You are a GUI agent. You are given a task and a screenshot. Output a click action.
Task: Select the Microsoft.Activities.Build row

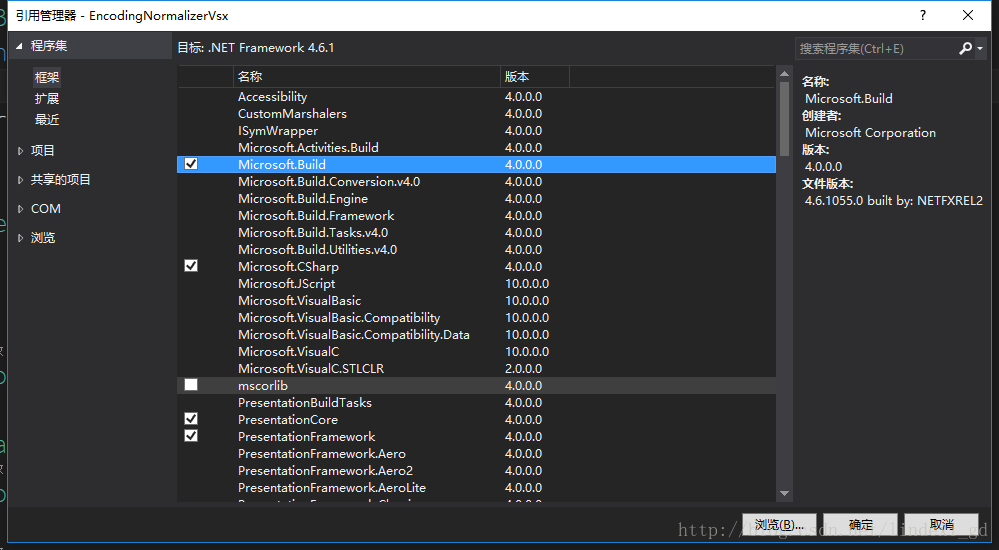[x=477, y=147]
